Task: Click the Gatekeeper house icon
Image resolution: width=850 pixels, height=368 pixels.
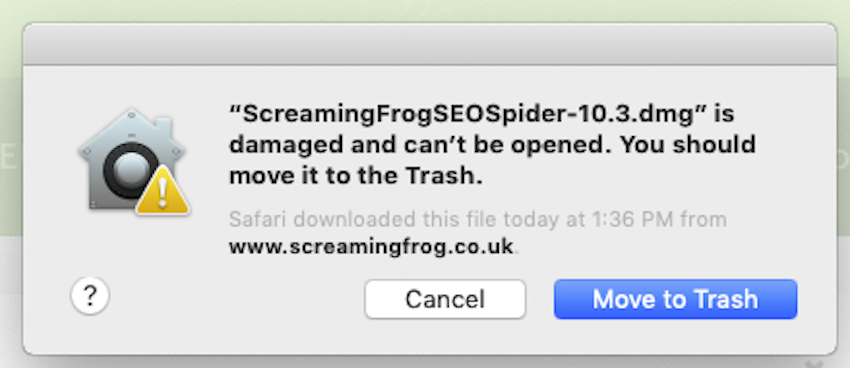Action: pyautogui.click(x=133, y=161)
